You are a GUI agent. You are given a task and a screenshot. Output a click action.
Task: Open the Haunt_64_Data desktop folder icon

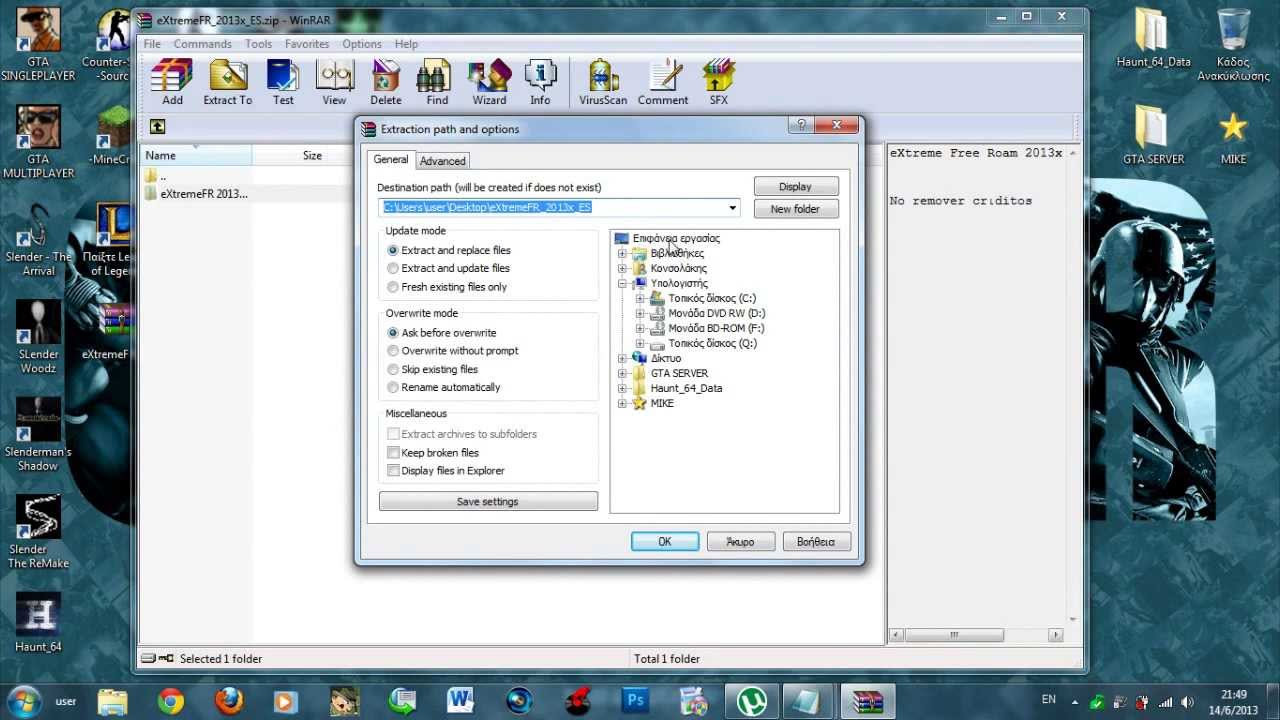coord(1153,40)
